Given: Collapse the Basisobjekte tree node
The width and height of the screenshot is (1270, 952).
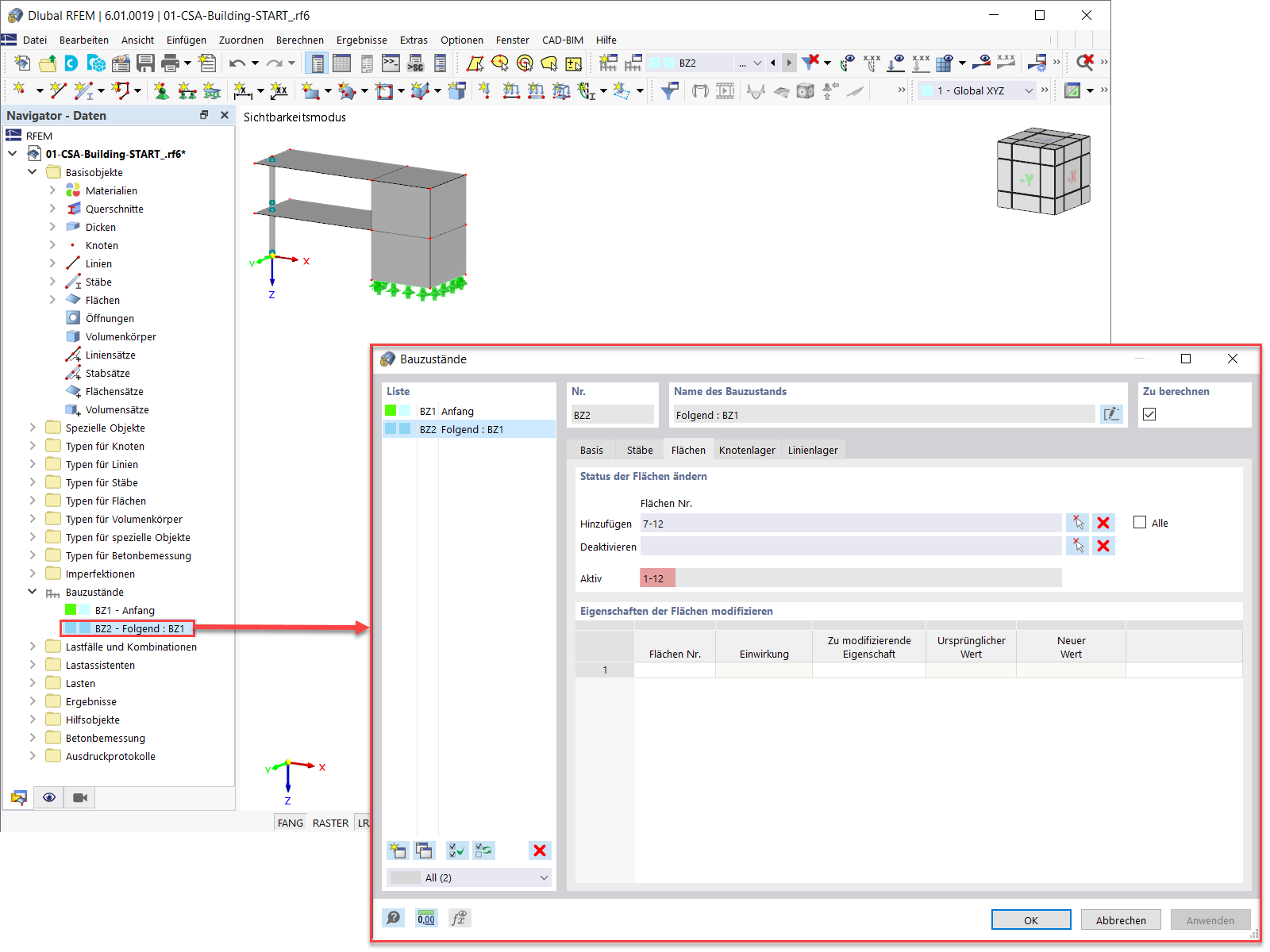Looking at the screenshot, I should coord(33,172).
